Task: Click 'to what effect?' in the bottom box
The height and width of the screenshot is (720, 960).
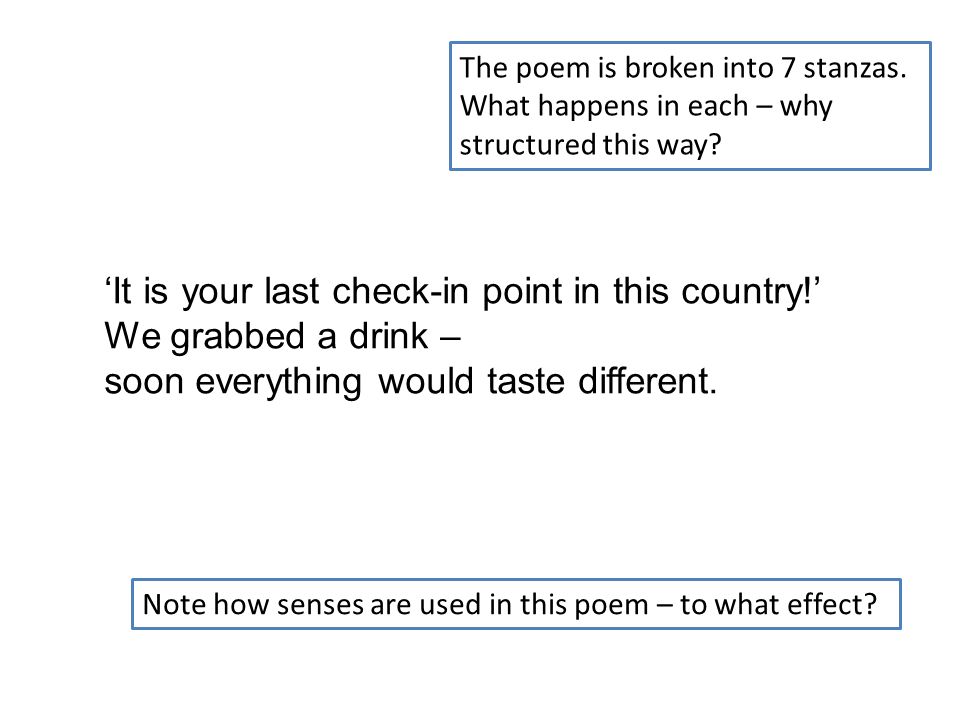Action: [x=778, y=605]
